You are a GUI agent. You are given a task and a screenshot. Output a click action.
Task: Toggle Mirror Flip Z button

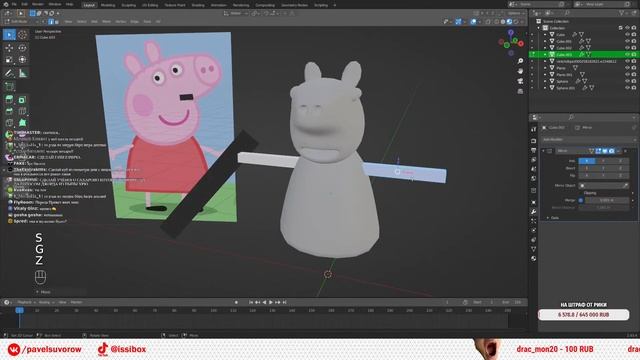[620, 176]
